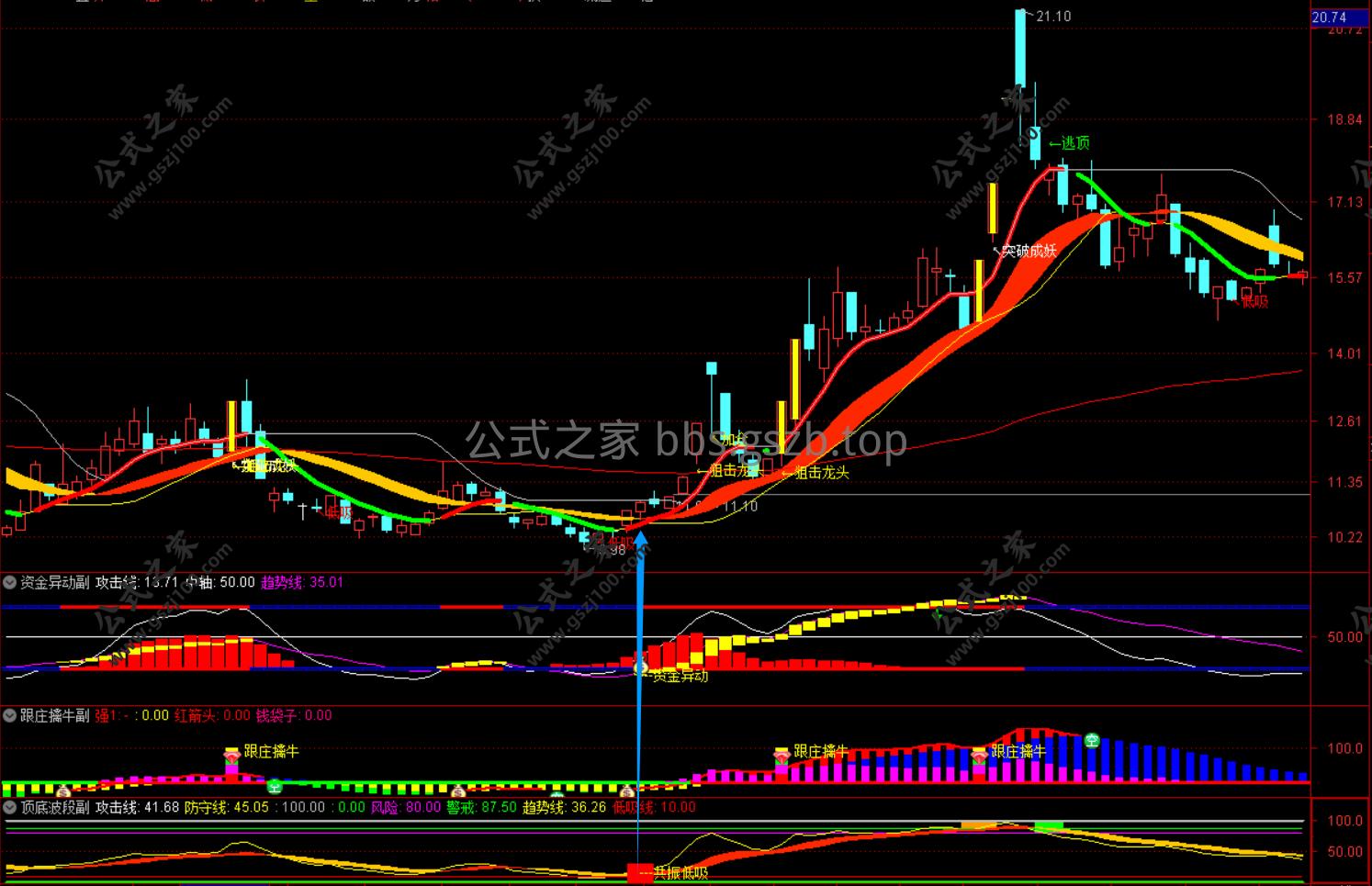
Task: Click the 中轴 50.00 value
Action: (x=220, y=582)
